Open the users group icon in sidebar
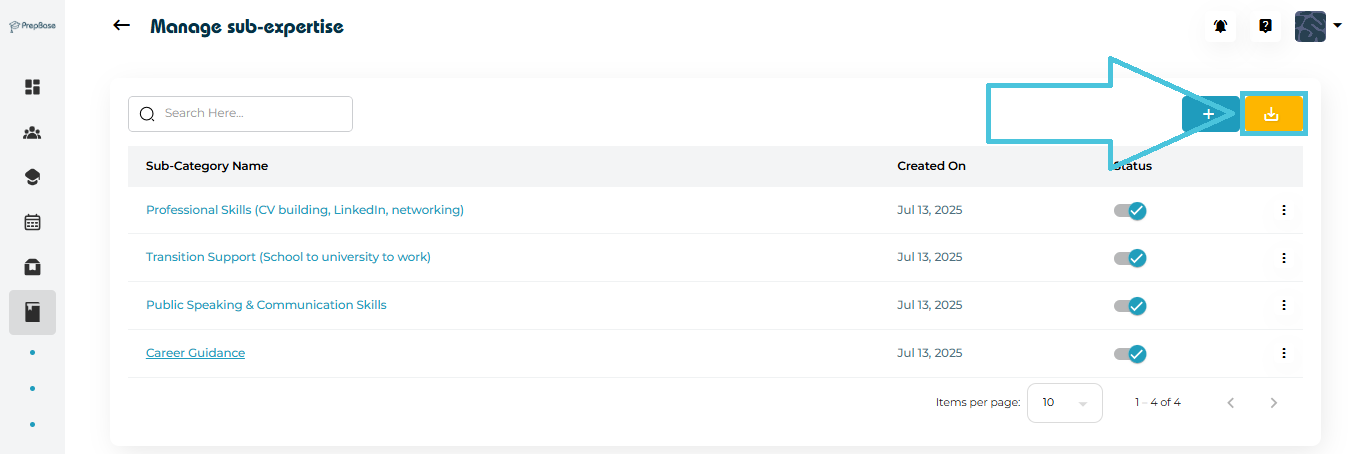The width and height of the screenshot is (1361, 454). (32, 132)
